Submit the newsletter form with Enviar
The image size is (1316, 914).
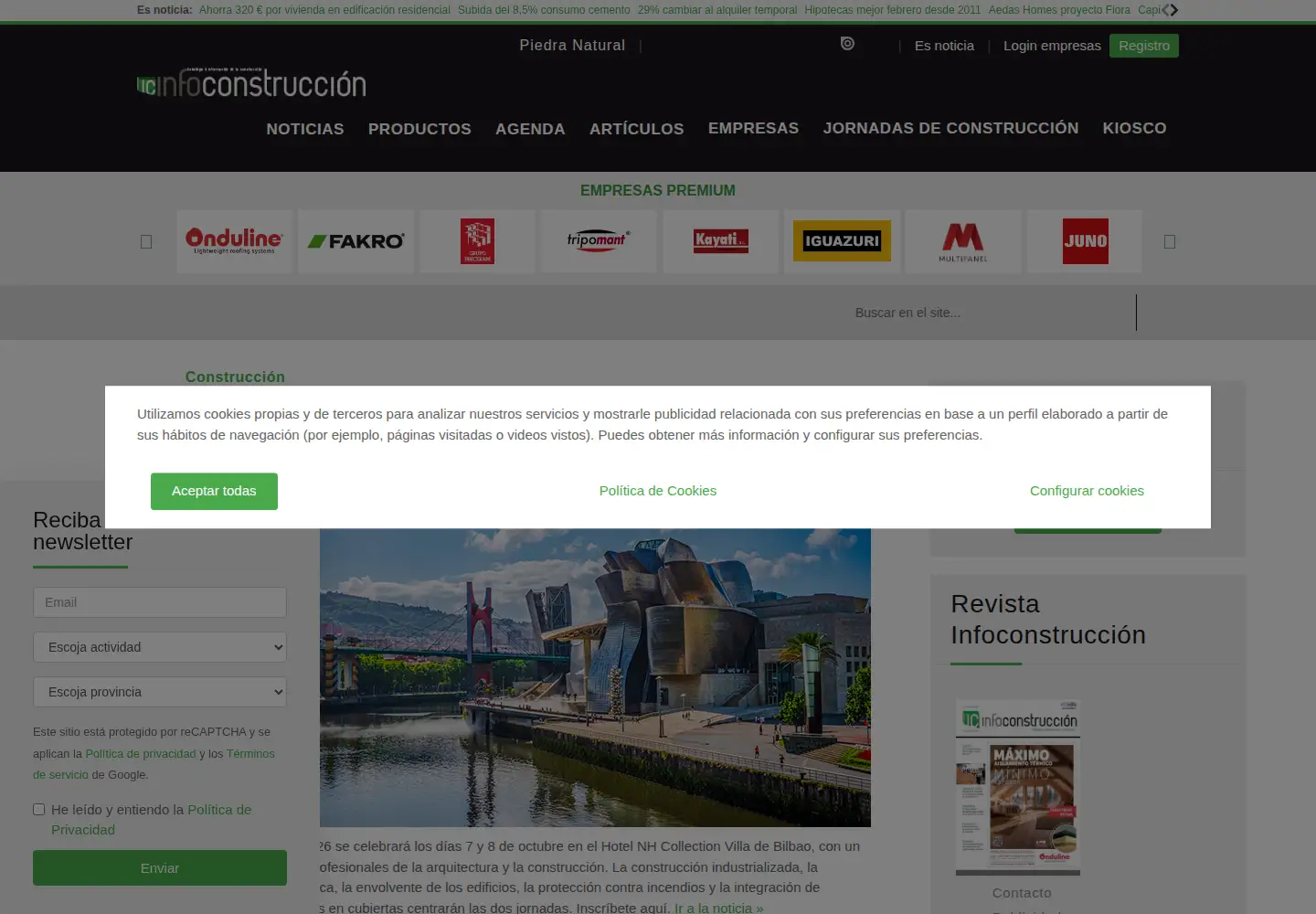(x=160, y=868)
